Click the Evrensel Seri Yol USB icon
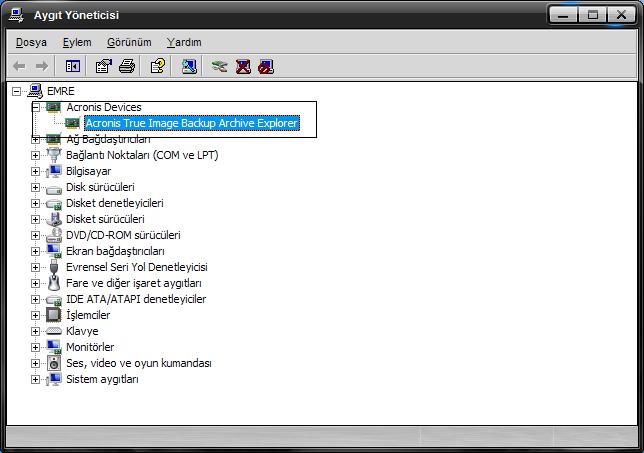 [x=54, y=267]
